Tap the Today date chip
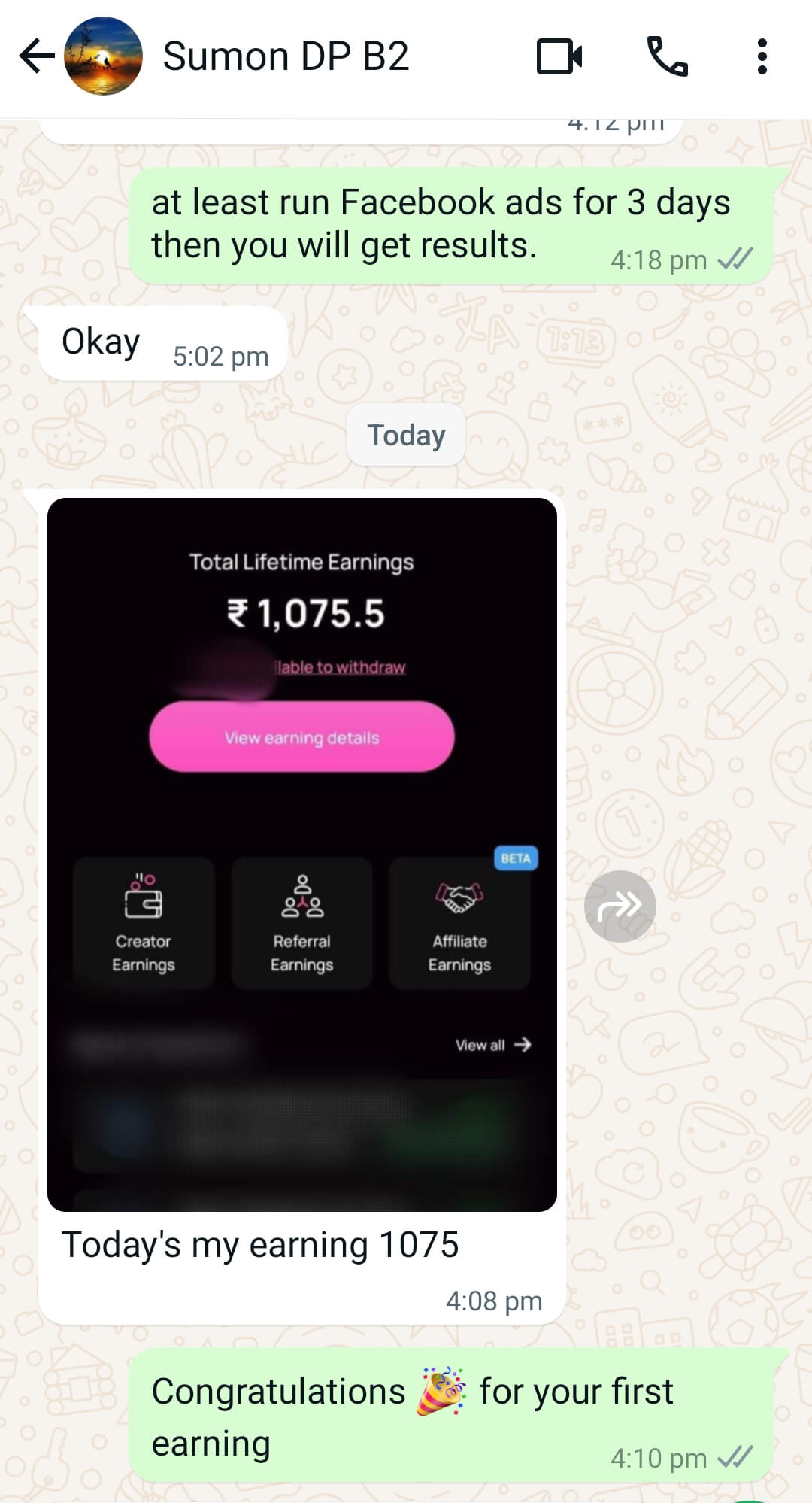The image size is (812, 1503). pos(406,435)
